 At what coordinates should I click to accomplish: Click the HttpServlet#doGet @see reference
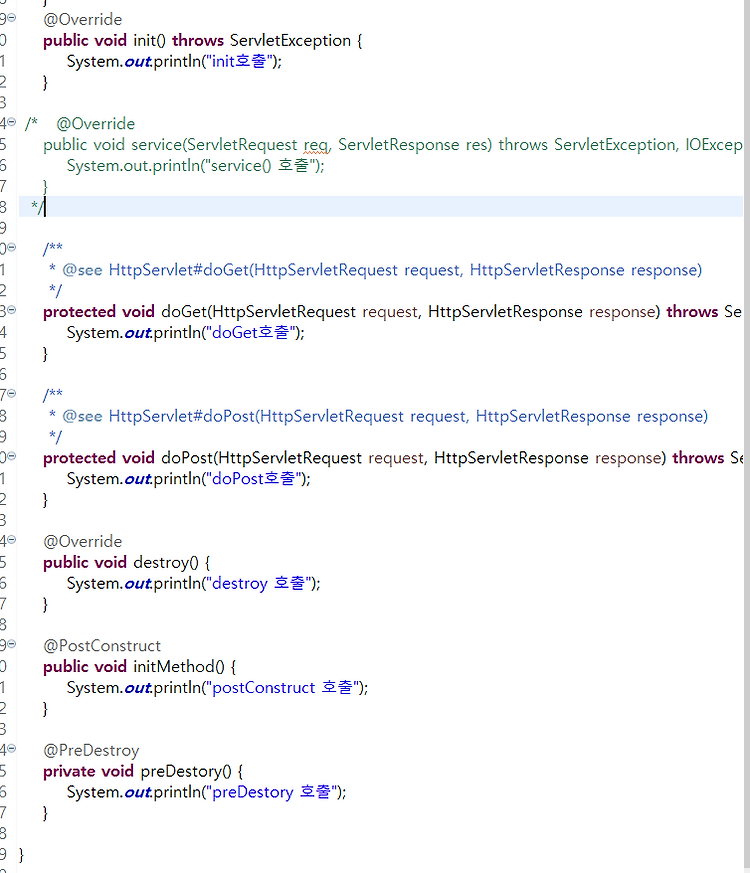(405, 270)
